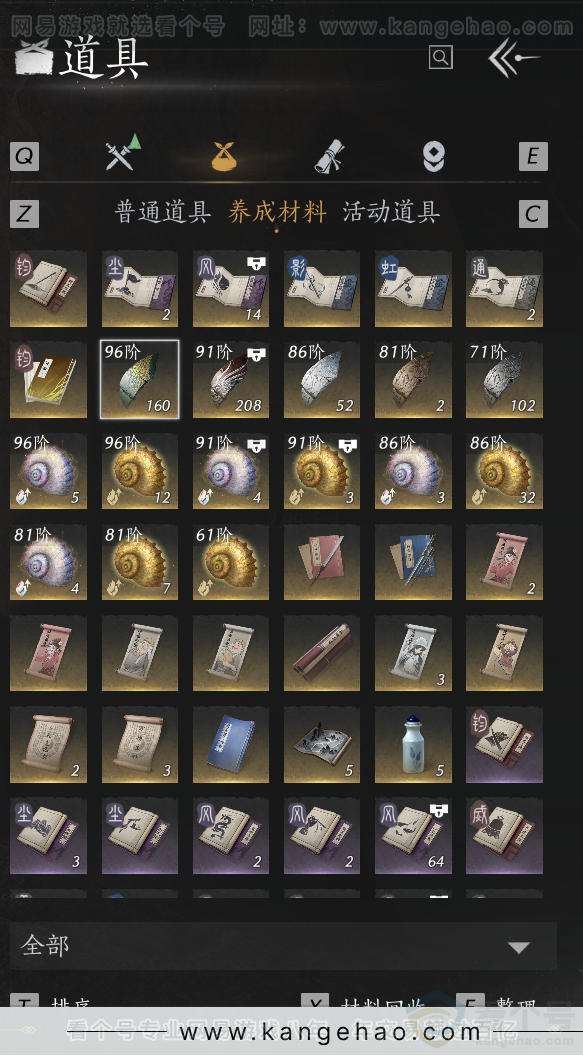Switch to 活动道具 tab
Image resolution: width=583 pixels, height=1056 pixels.
[x=391, y=212]
